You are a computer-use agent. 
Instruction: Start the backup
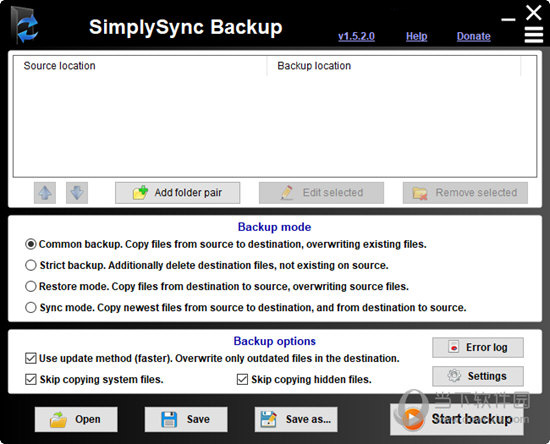click(x=457, y=419)
